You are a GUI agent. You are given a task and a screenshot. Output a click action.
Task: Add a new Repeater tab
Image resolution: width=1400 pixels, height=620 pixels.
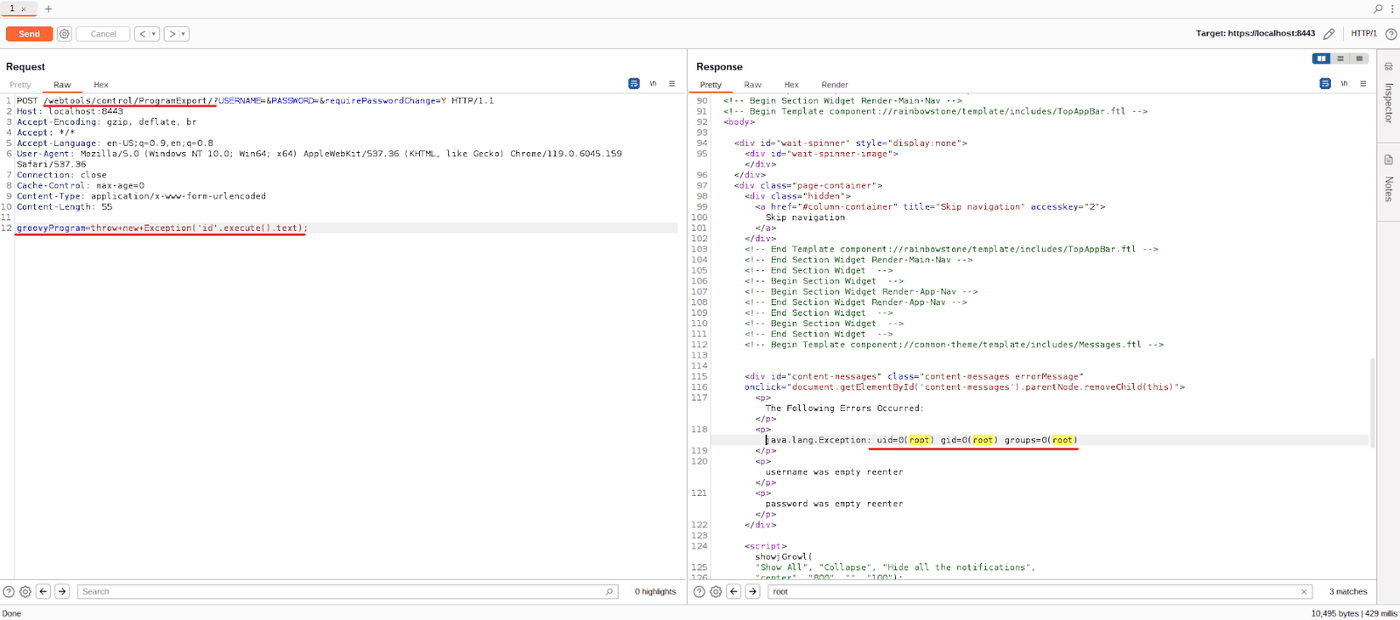point(48,9)
